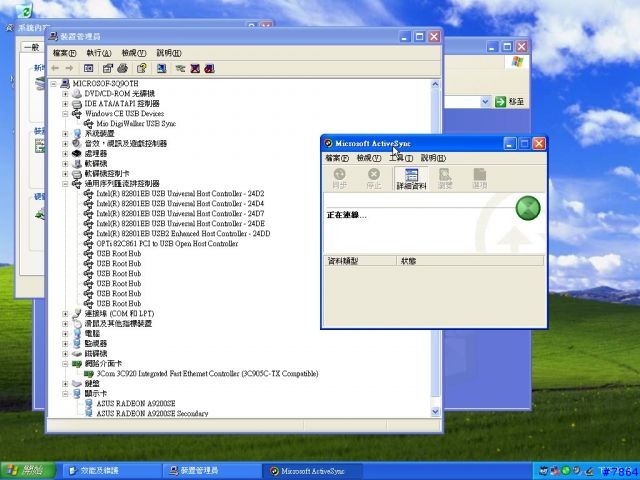Expand the 連接埠 (COM 和 LPT) node

point(65,313)
